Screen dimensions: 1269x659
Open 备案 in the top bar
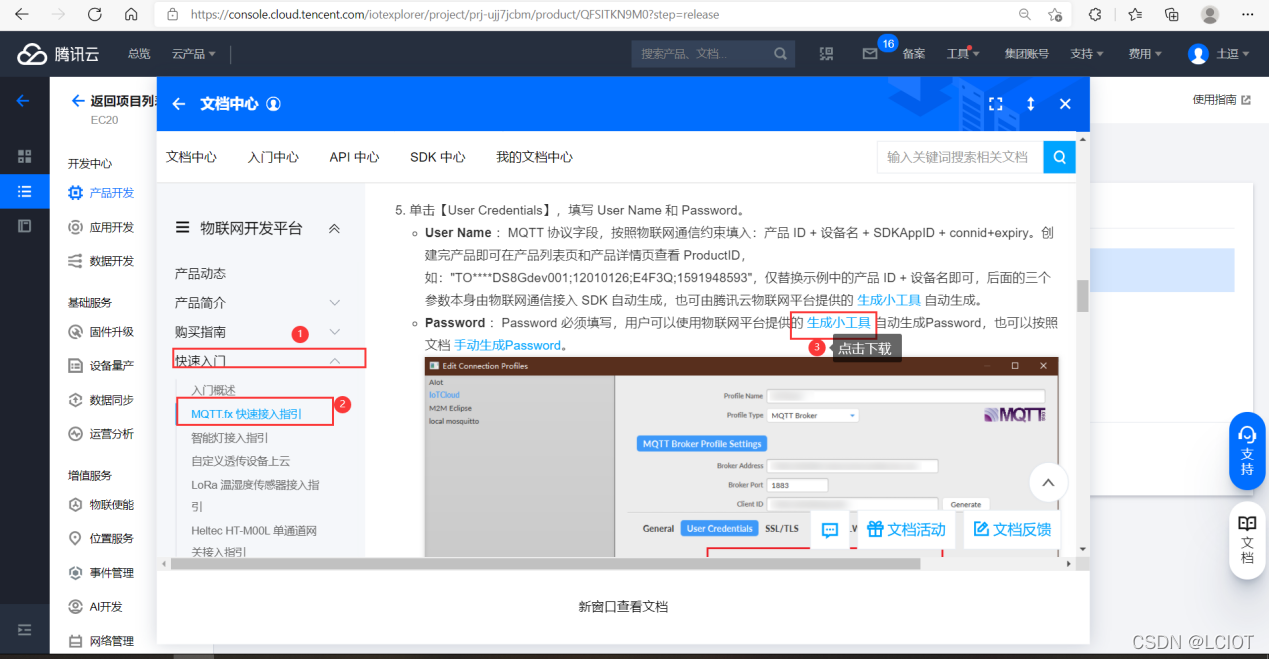pyautogui.click(x=914, y=54)
